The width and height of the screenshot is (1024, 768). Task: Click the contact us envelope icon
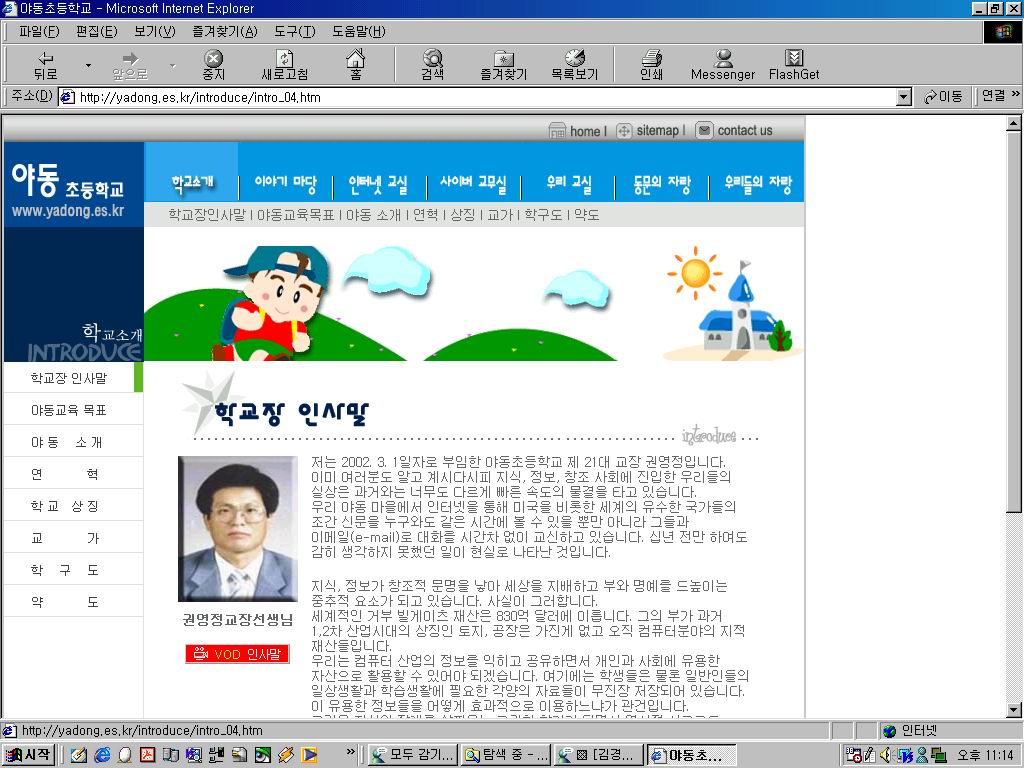click(704, 131)
